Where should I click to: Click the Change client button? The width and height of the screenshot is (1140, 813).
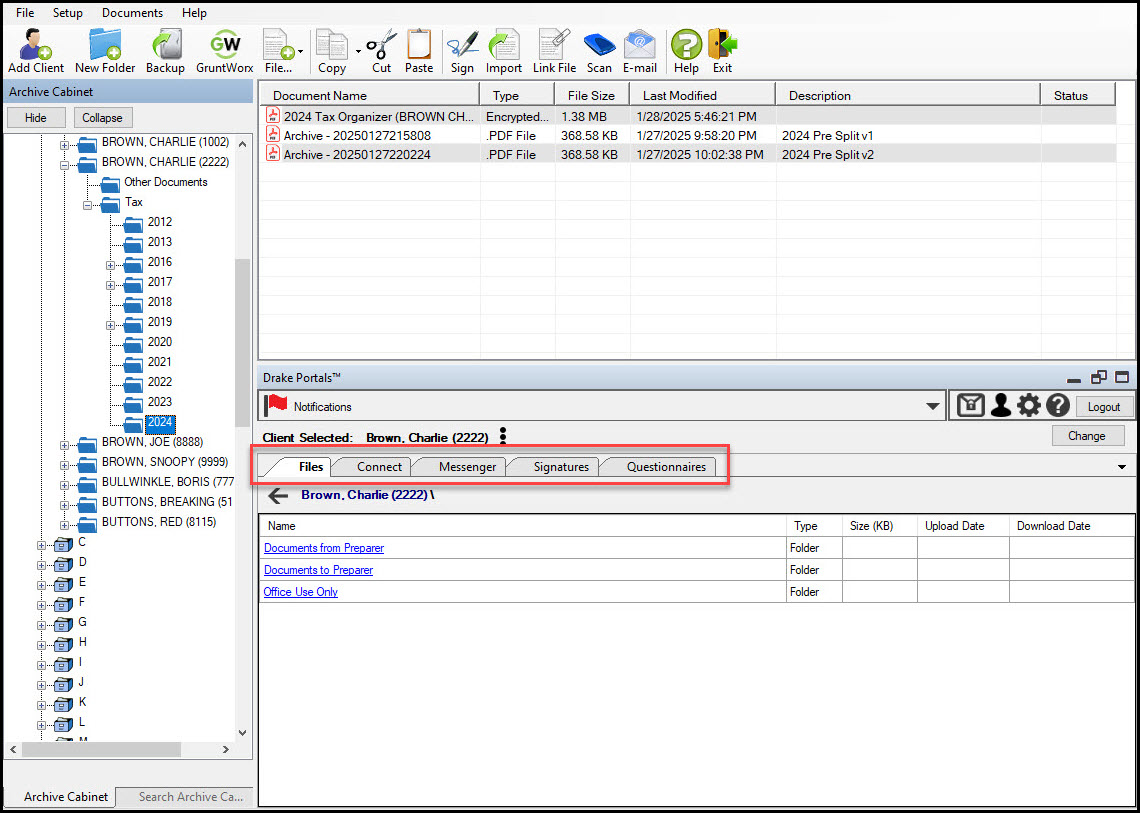(x=1087, y=436)
